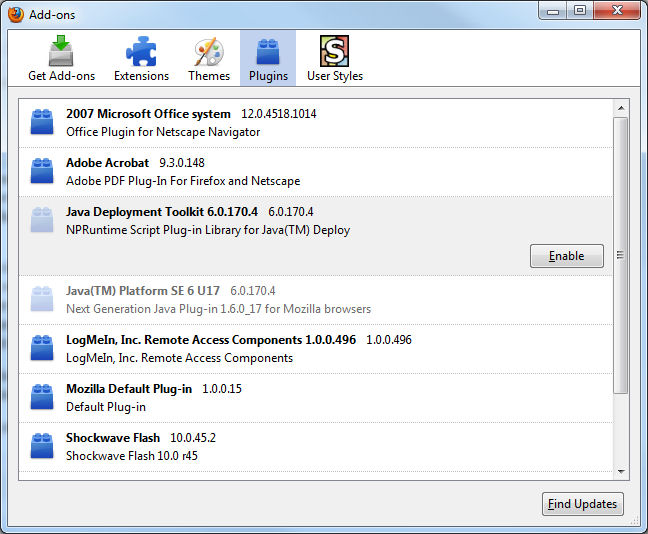Screen dimensions: 648x534
Task: Click version number 1.0.0.15
Action: [x=222, y=389]
